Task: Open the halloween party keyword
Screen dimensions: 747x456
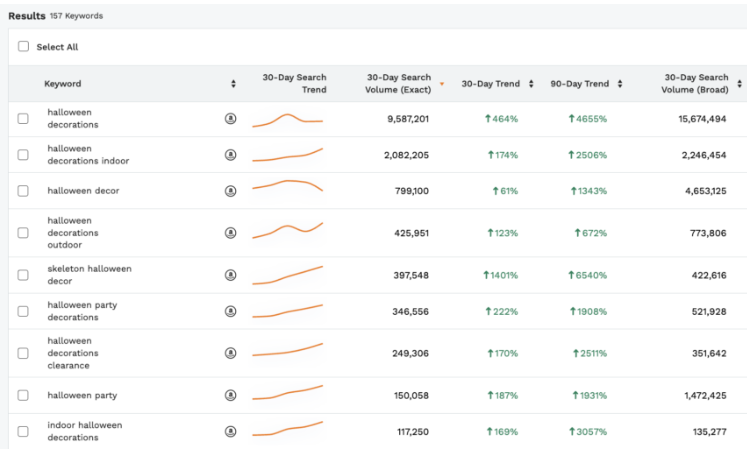Action: [82, 395]
